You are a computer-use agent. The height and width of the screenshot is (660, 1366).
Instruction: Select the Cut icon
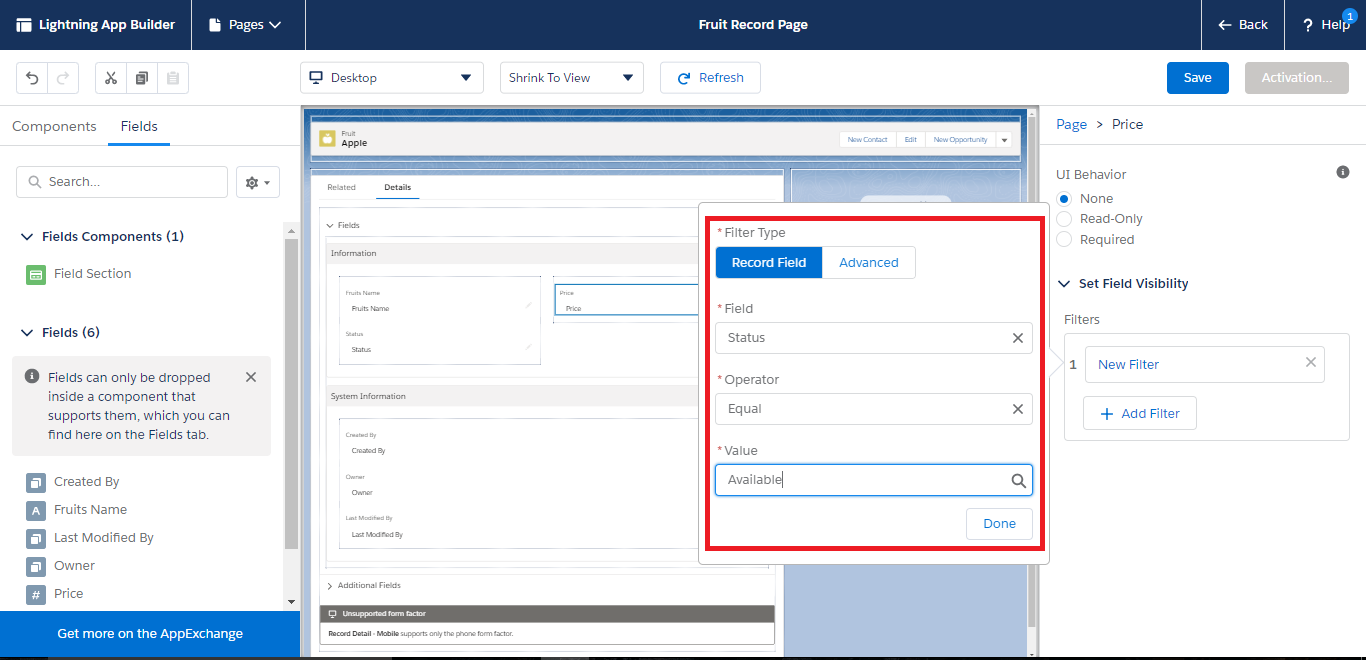[110, 77]
